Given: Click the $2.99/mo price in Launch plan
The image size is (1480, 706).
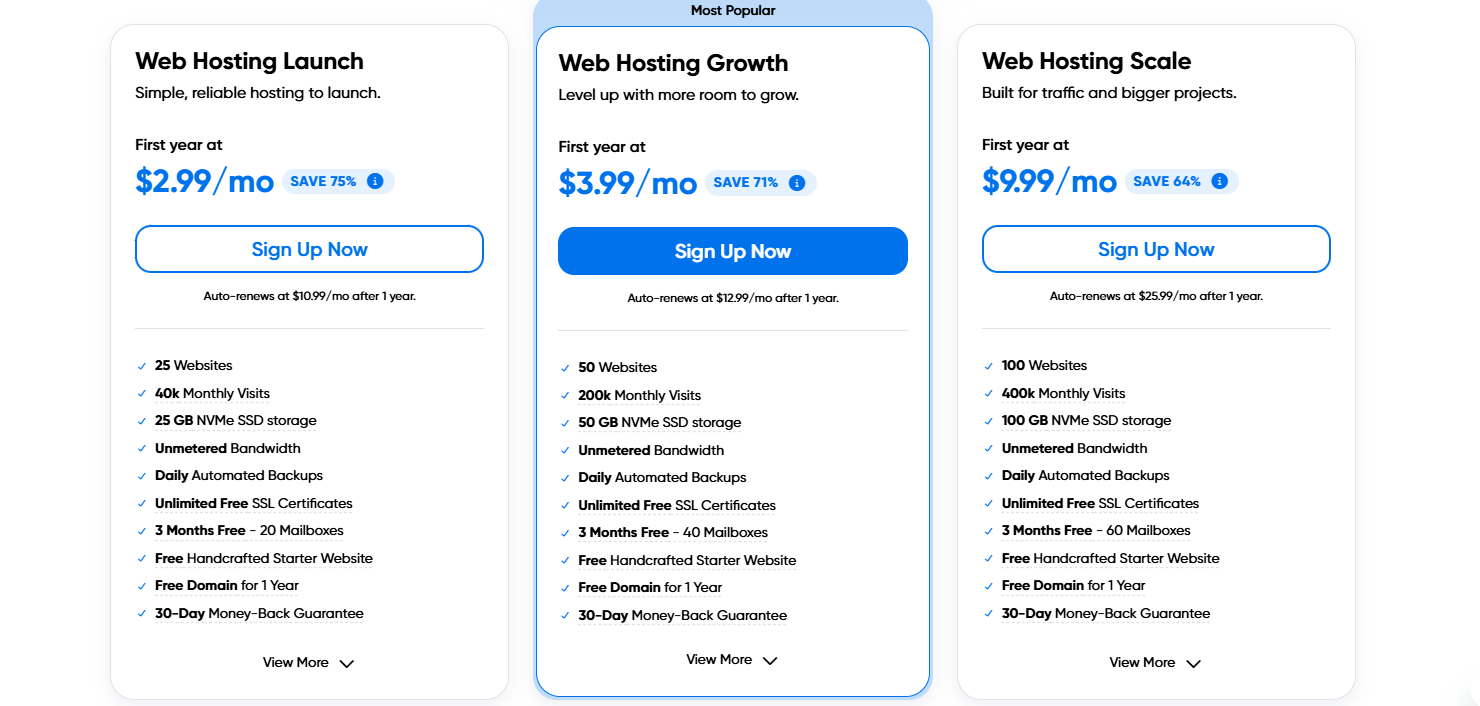Looking at the screenshot, I should coord(205,181).
